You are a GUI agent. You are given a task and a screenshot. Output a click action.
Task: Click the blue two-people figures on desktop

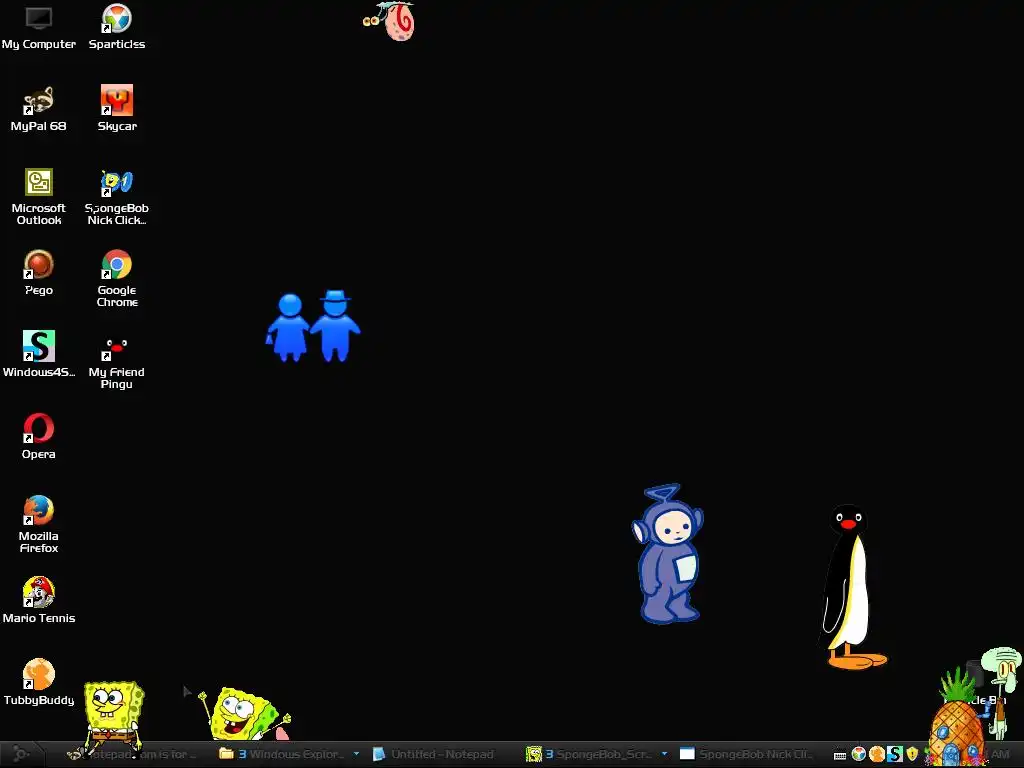(313, 326)
